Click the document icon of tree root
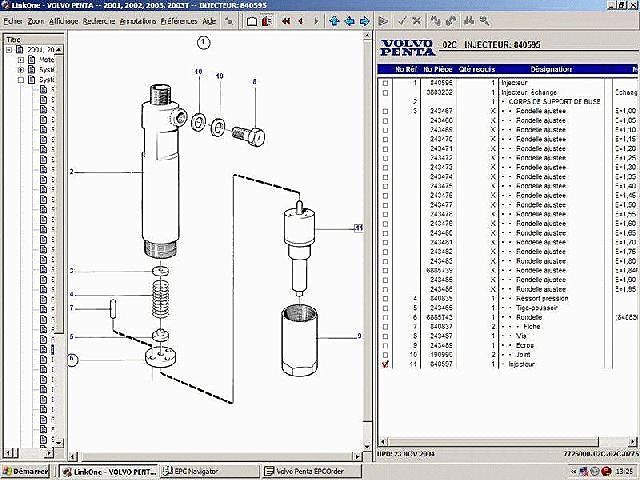640x480 pixels. tap(20, 50)
